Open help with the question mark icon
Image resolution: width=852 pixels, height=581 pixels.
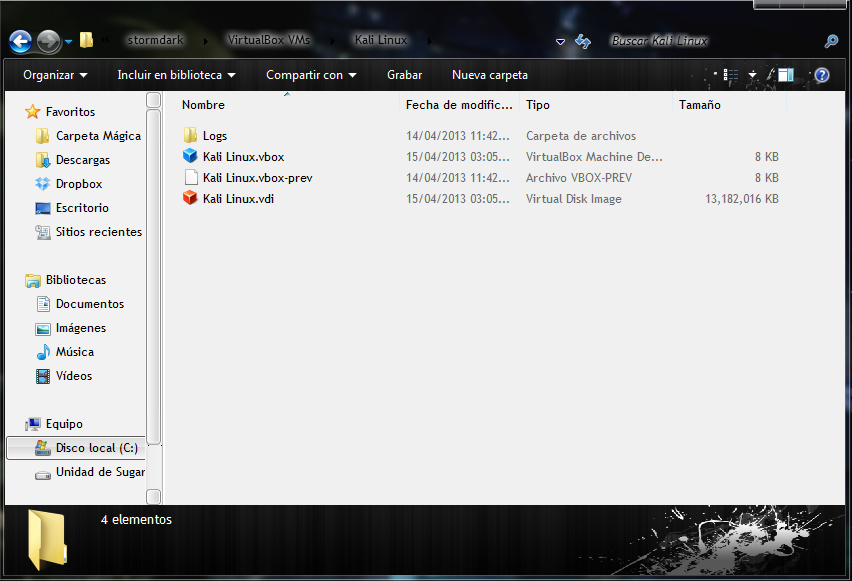click(822, 75)
